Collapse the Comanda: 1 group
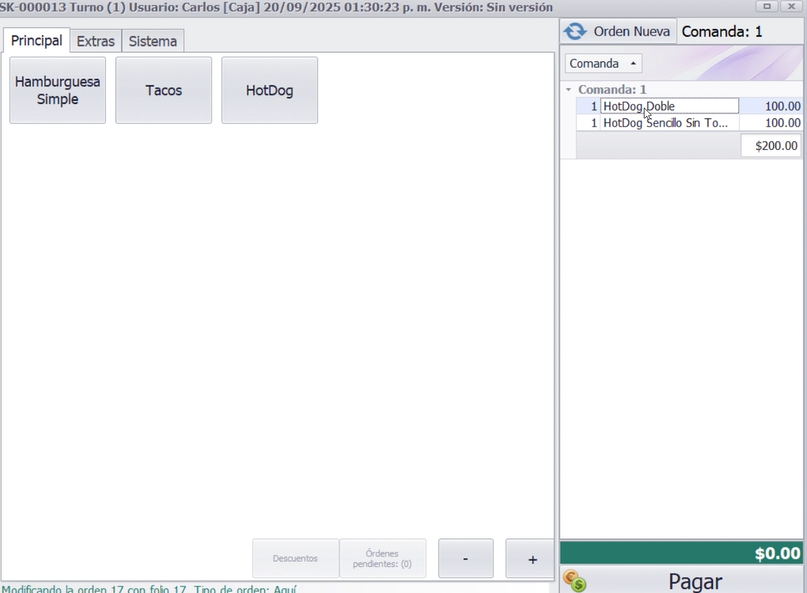807x593 pixels. point(569,90)
